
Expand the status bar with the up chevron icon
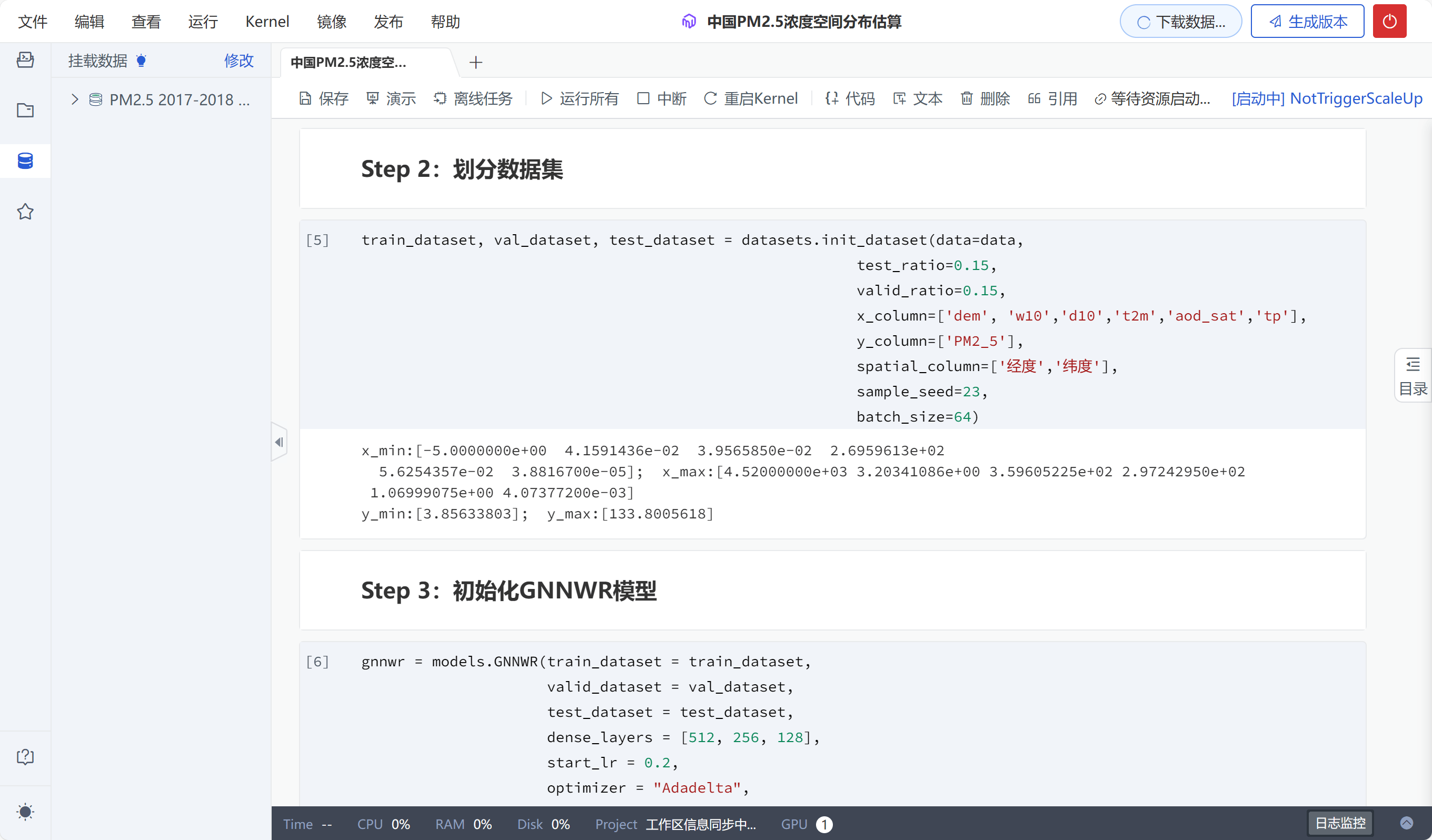(x=1406, y=824)
